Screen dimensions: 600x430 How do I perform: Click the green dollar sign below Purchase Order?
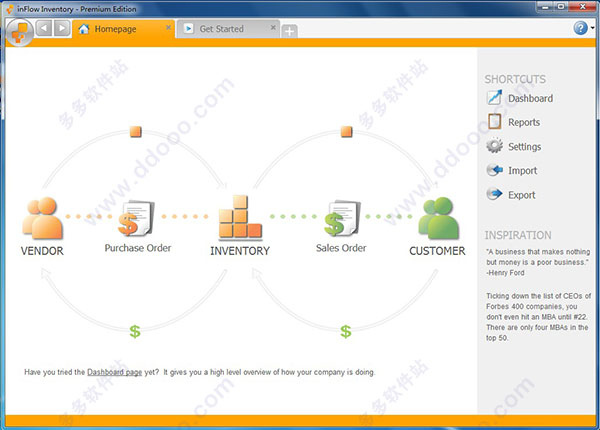pyautogui.click(x=135, y=331)
